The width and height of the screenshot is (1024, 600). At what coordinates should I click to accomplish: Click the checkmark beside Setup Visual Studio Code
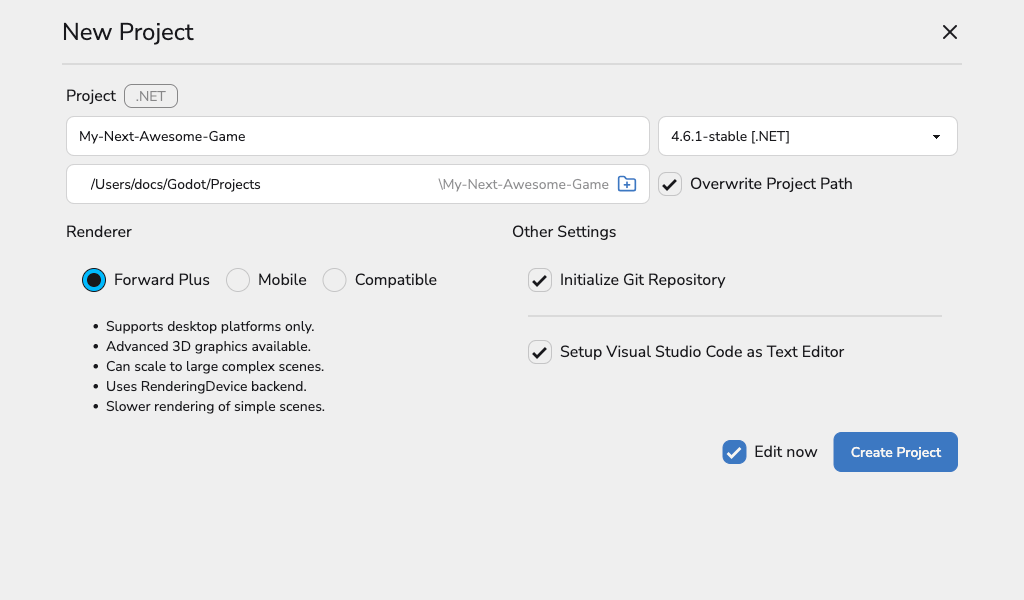tap(540, 352)
